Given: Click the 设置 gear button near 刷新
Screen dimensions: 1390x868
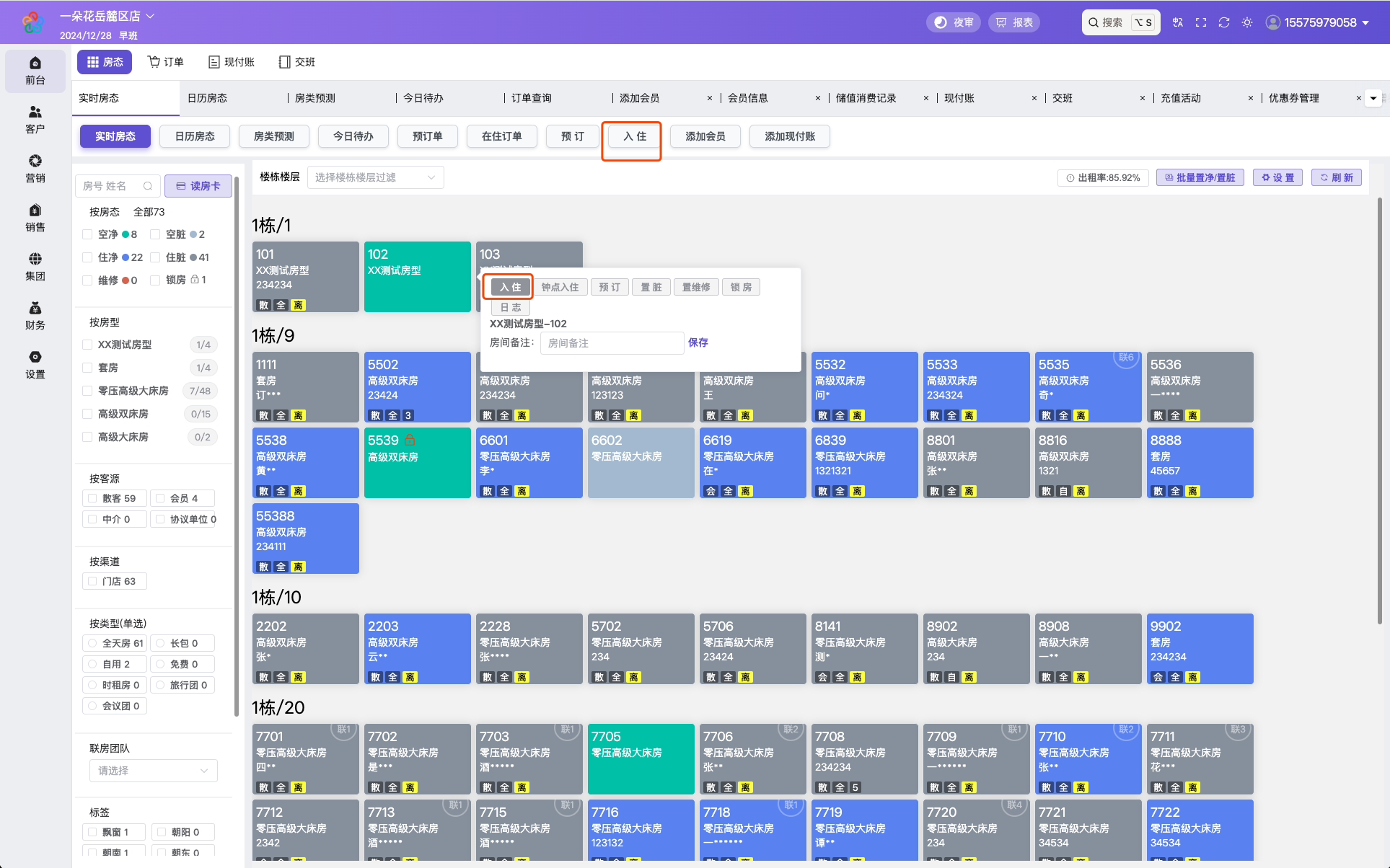Looking at the screenshot, I should (1277, 177).
